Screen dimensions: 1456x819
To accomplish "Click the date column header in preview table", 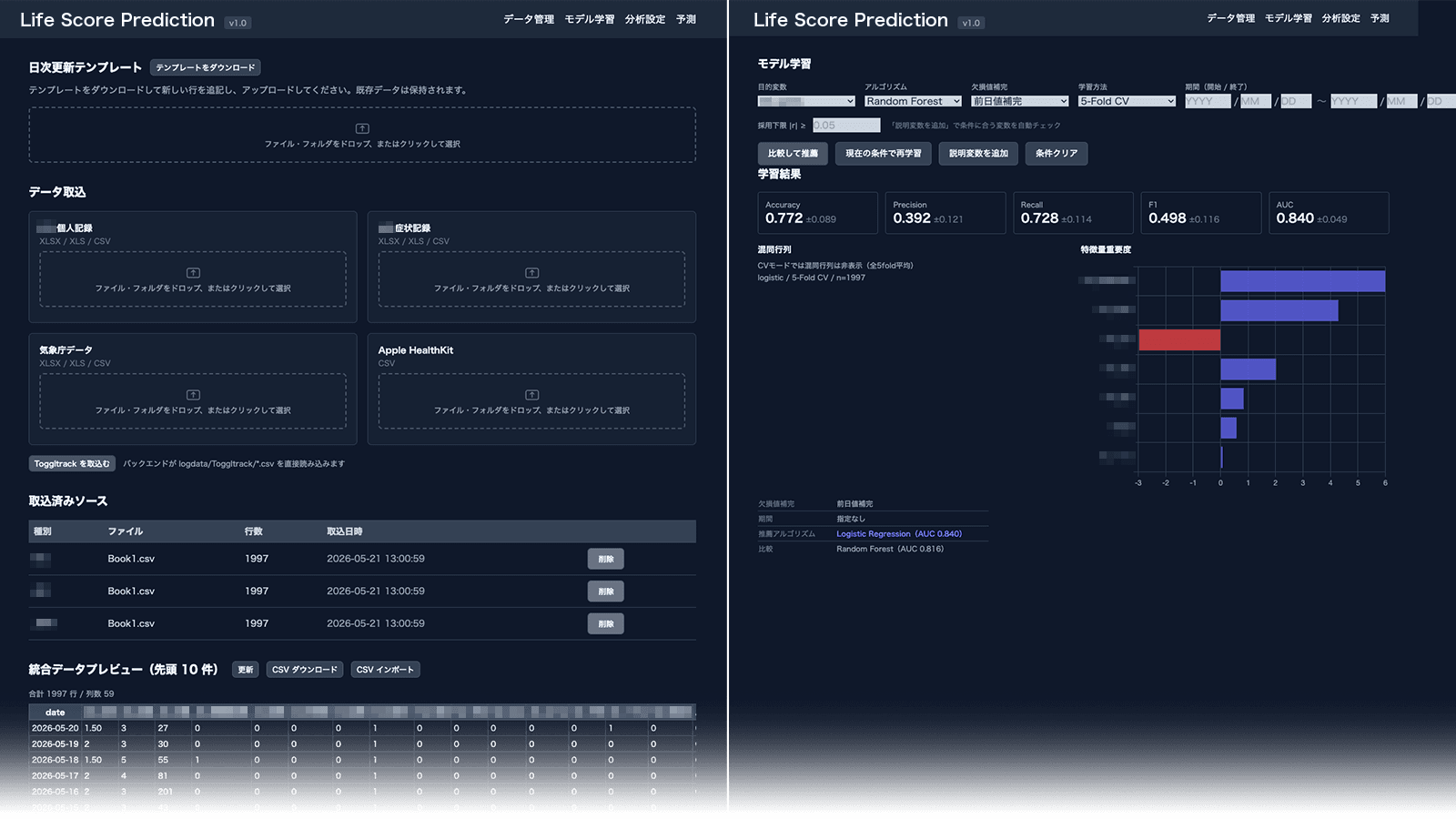I will [x=56, y=713].
